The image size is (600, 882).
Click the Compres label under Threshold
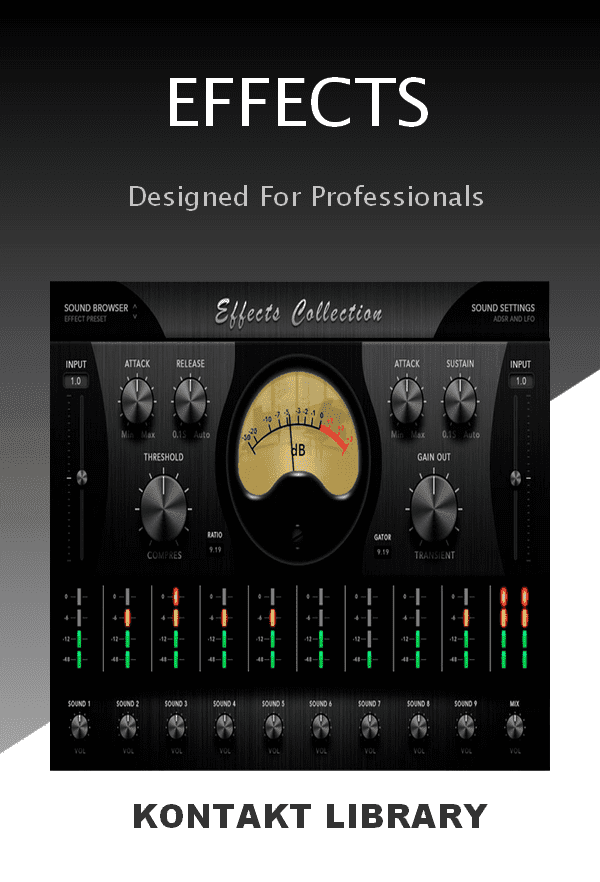164,555
